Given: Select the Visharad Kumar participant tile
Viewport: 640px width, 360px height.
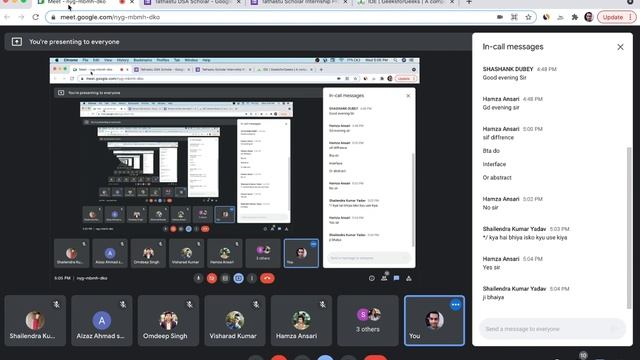Looking at the screenshot, I should click(235, 320).
